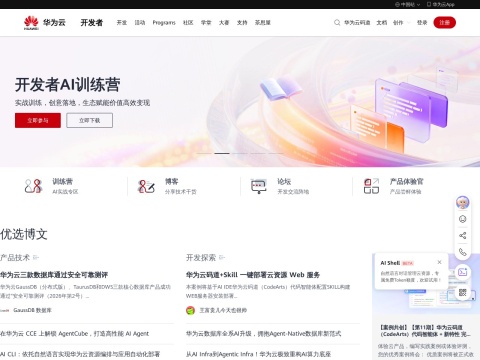This screenshot has height=360, width=480.
Task: Open article 华为云三款数据库通过安全可靠测评
Action: 54,275
